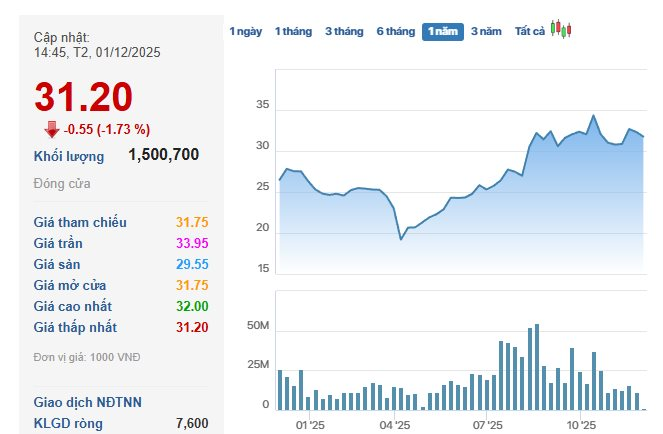The image size is (663, 434).
Task: Click the Giá sàn value 29.55
Action: click(192, 264)
